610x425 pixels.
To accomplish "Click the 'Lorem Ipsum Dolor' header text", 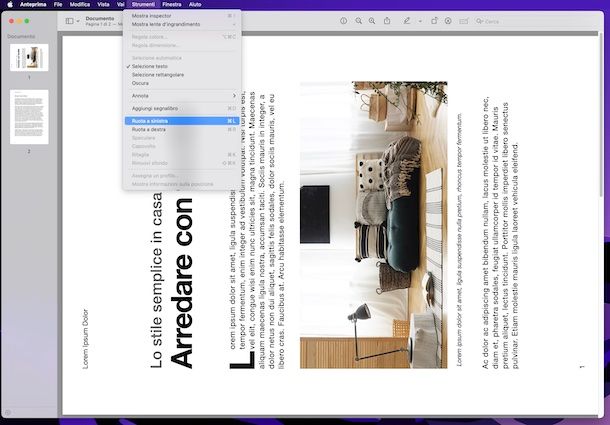I will pos(85,339).
